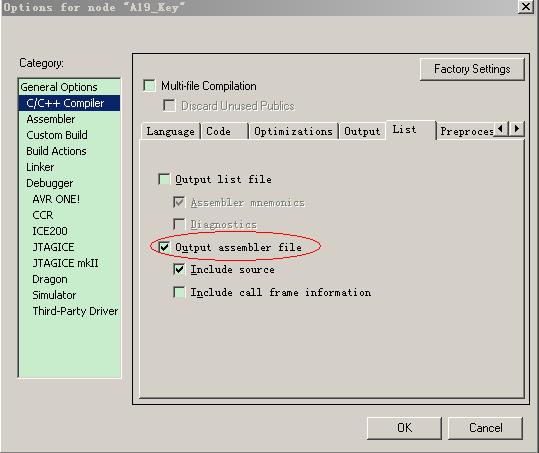Close the Options dialog with X
539x453 pixels.
[526, 7]
